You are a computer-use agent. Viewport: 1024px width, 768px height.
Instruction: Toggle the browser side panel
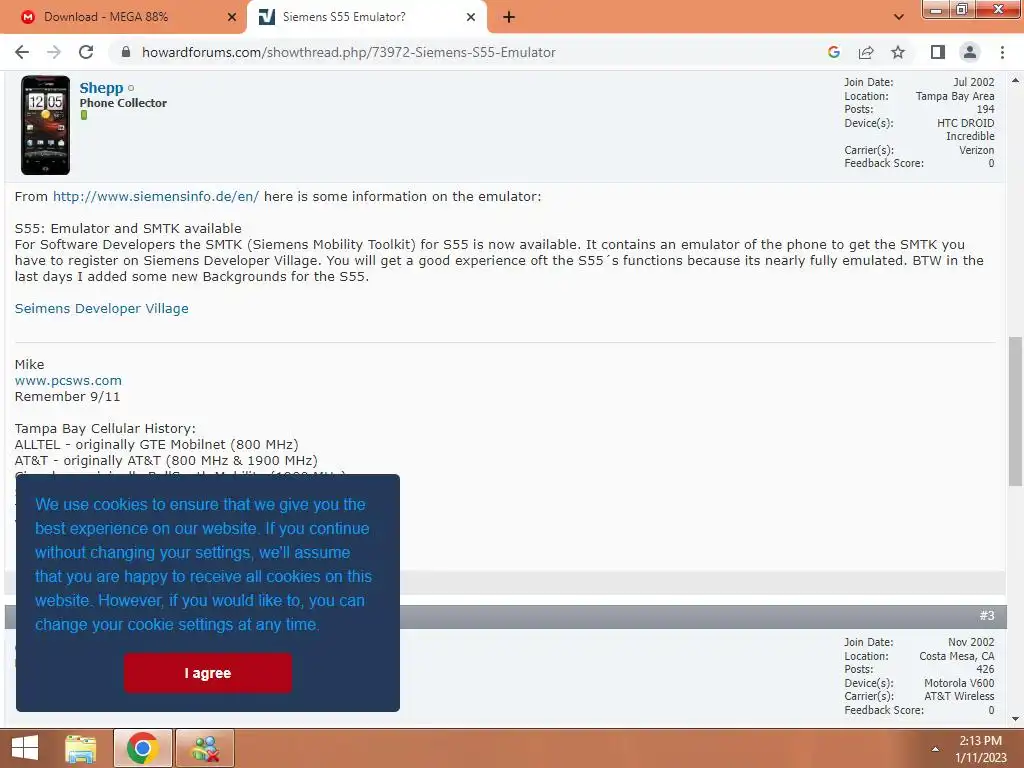point(938,52)
